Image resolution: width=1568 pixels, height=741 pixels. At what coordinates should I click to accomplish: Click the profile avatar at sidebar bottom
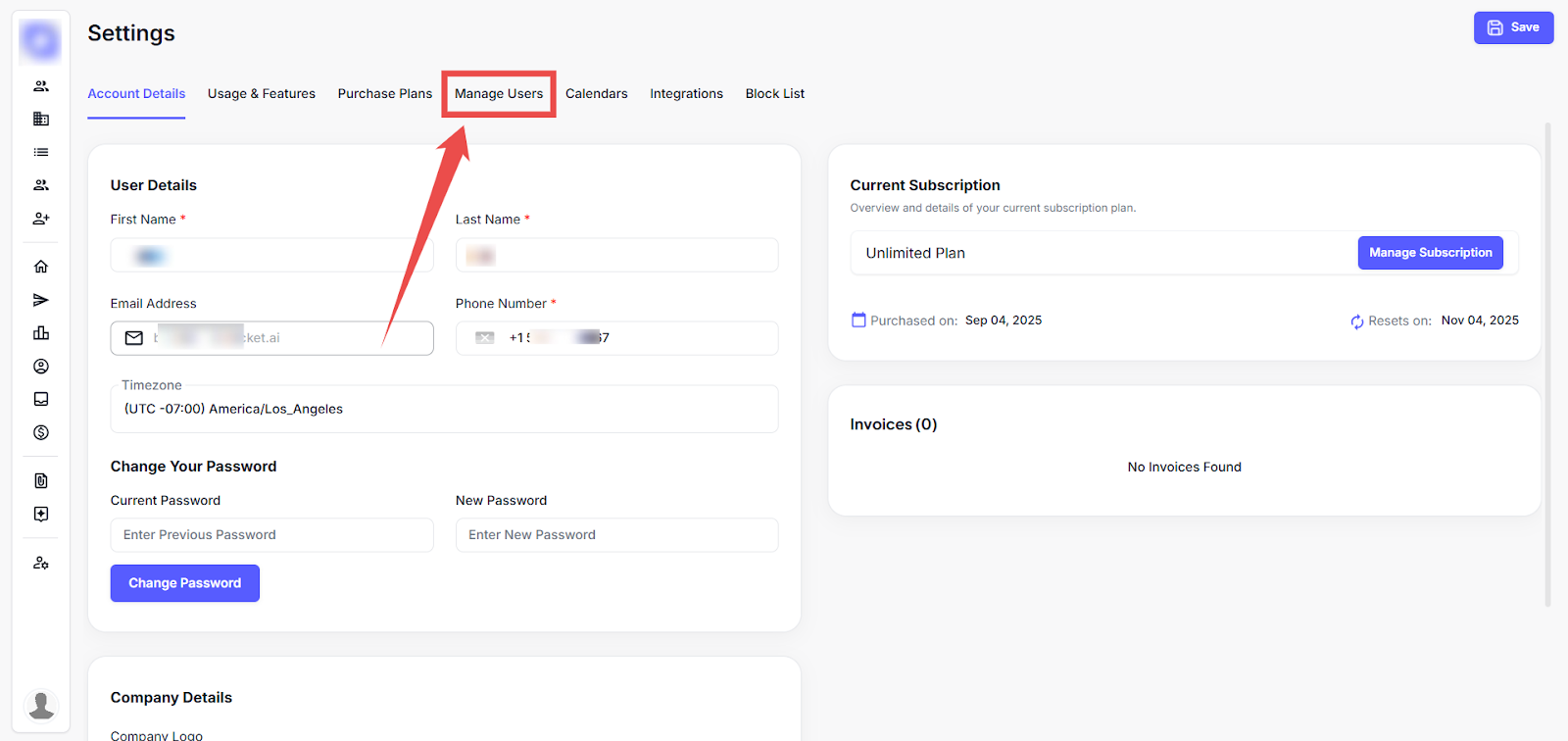41,705
